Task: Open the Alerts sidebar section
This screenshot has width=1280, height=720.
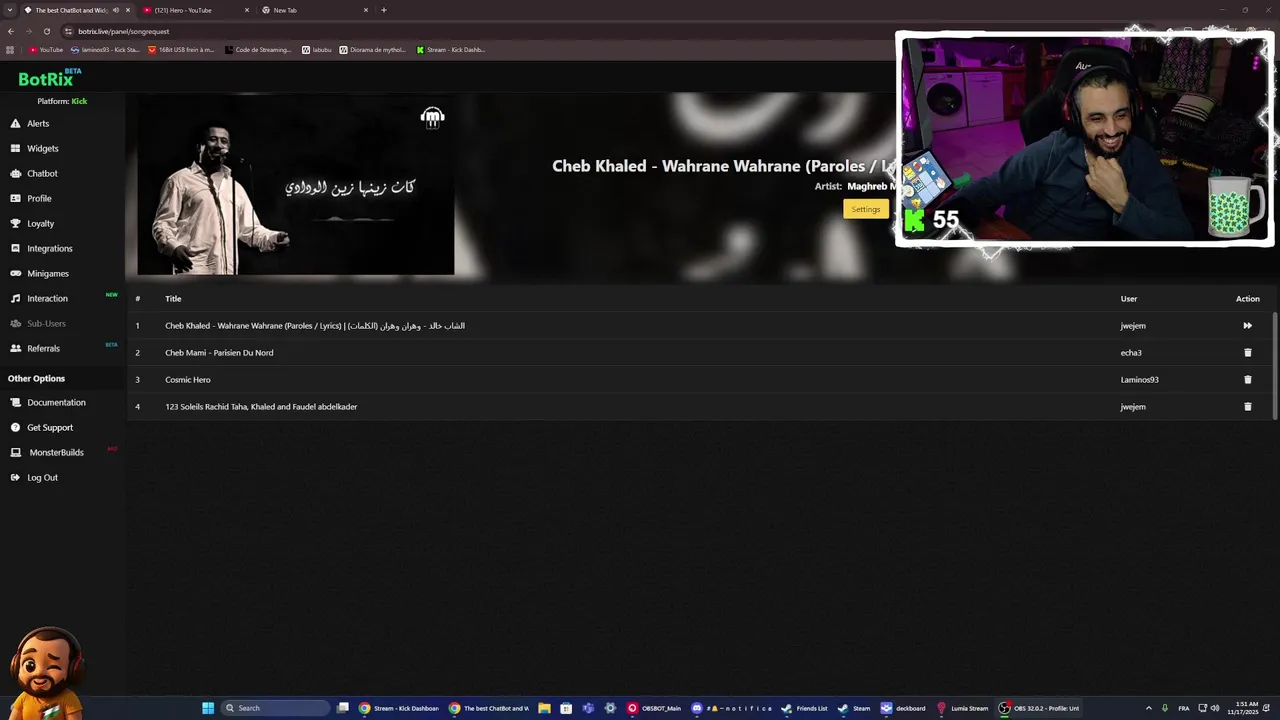Action: [30, 123]
